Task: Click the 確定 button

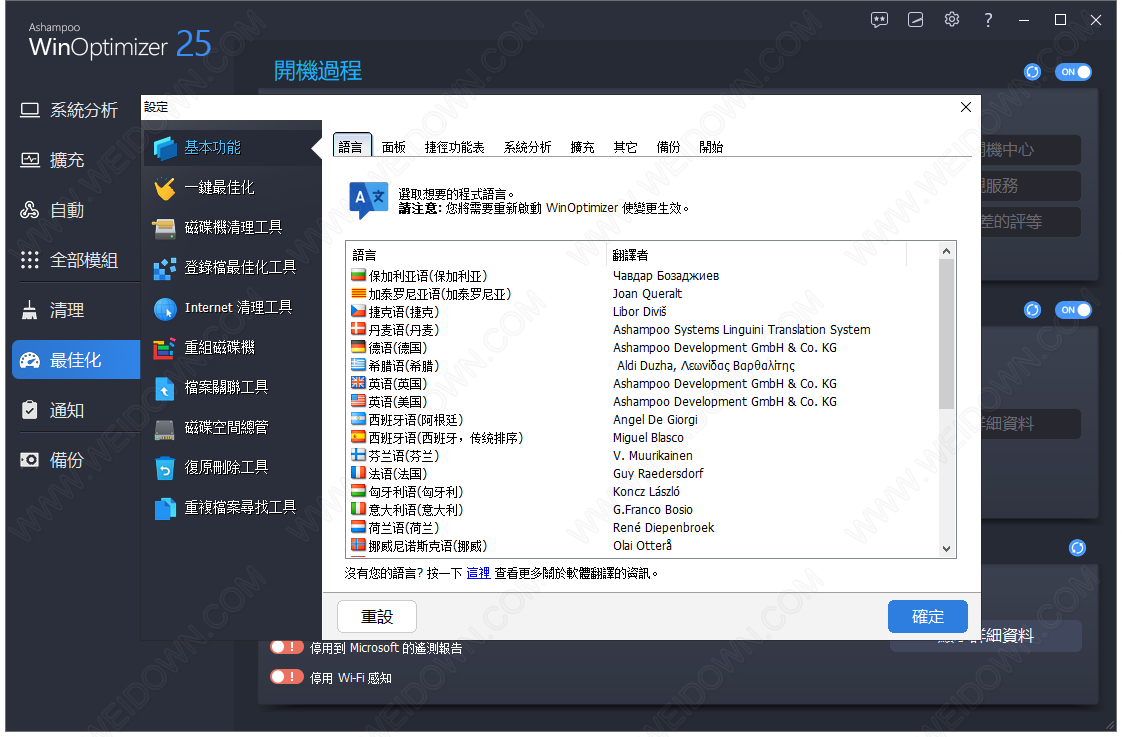Action: click(x=927, y=617)
